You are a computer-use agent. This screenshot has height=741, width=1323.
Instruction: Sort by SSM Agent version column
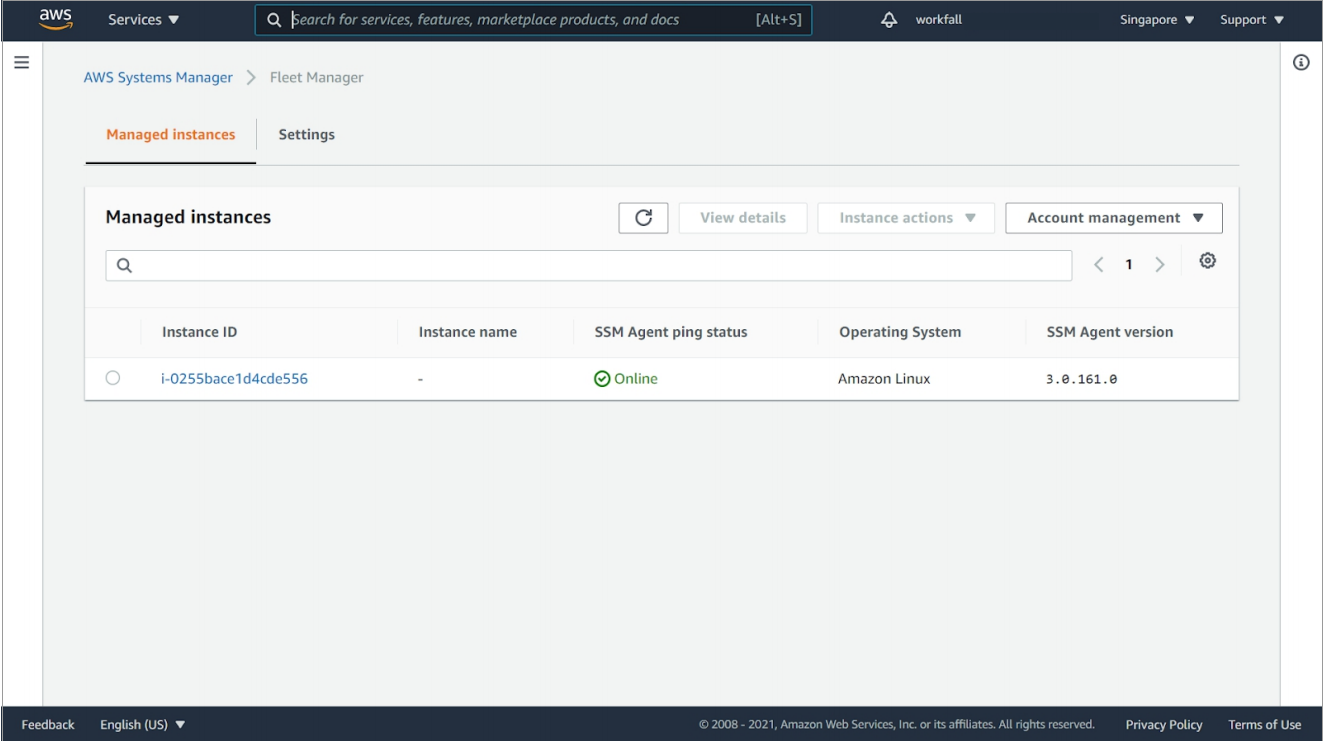[1110, 332]
